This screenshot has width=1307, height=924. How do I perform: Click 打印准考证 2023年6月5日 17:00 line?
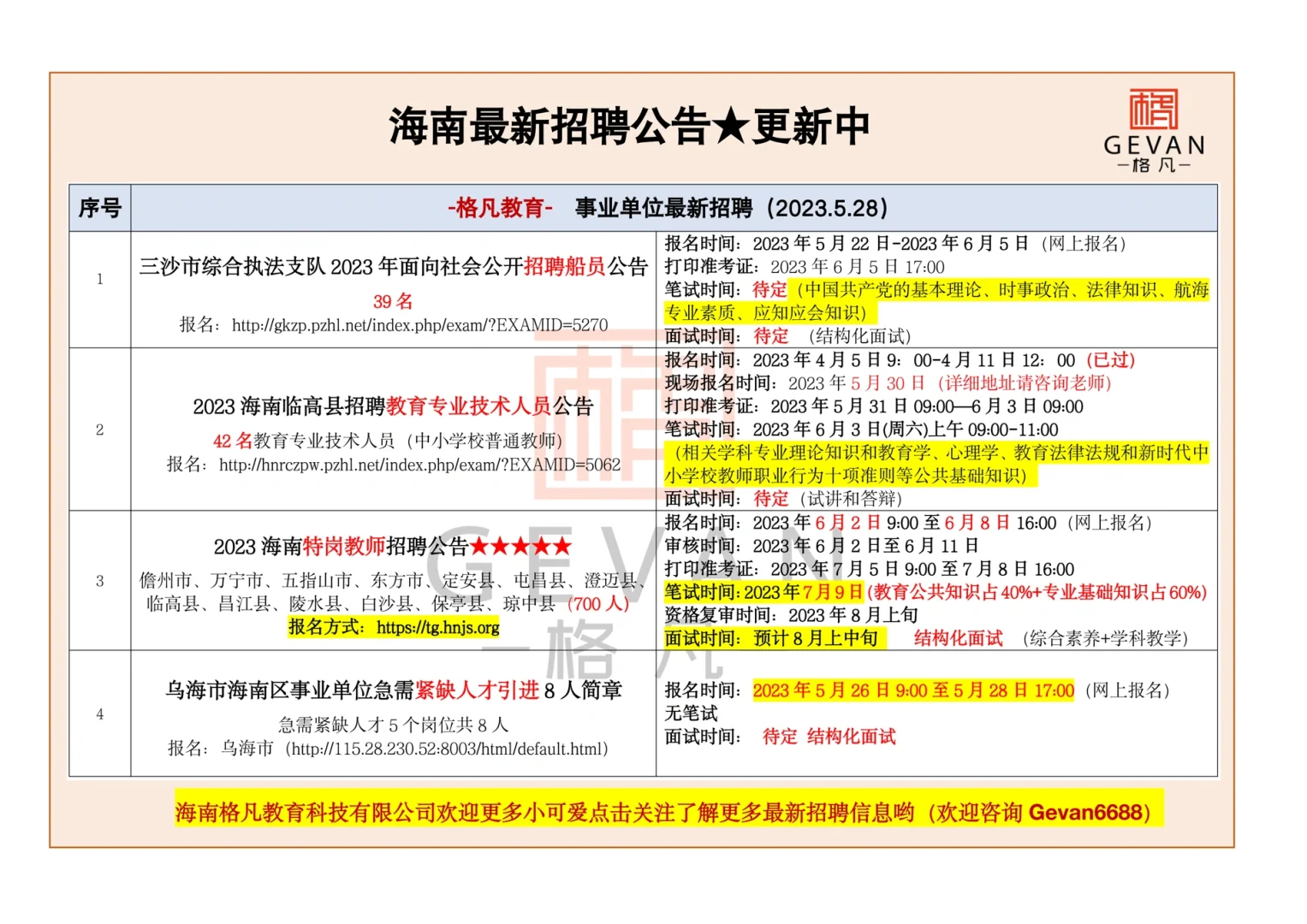[805, 267]
